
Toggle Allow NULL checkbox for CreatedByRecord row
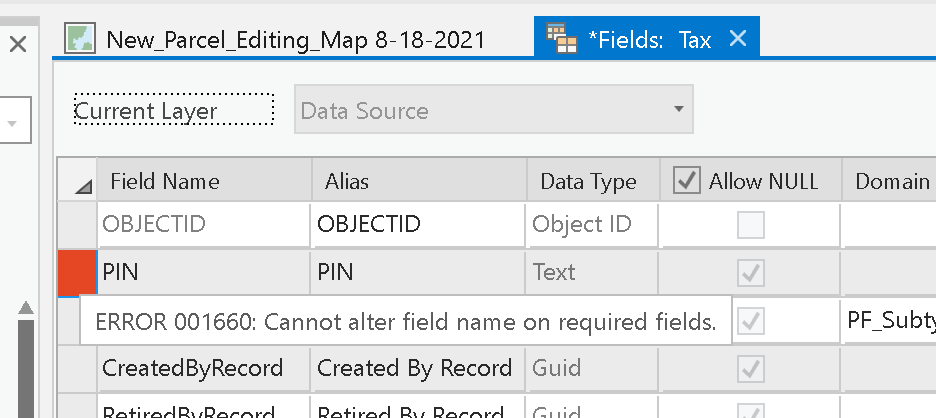[750, 369]
